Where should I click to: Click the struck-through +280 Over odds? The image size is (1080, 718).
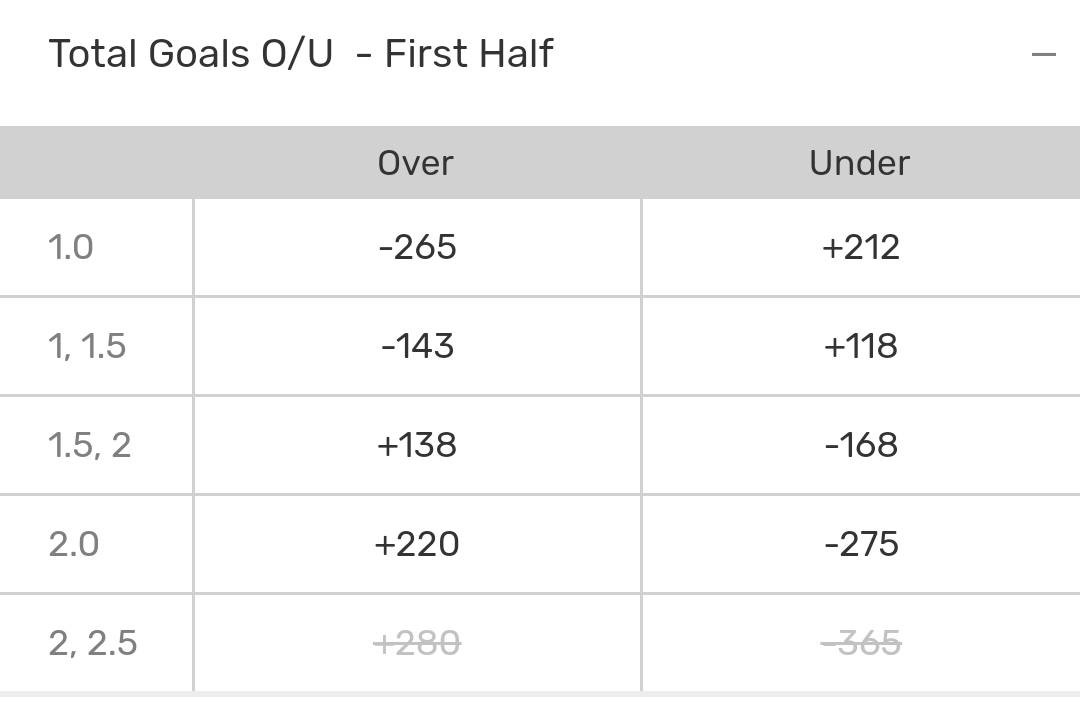[417, 643]
